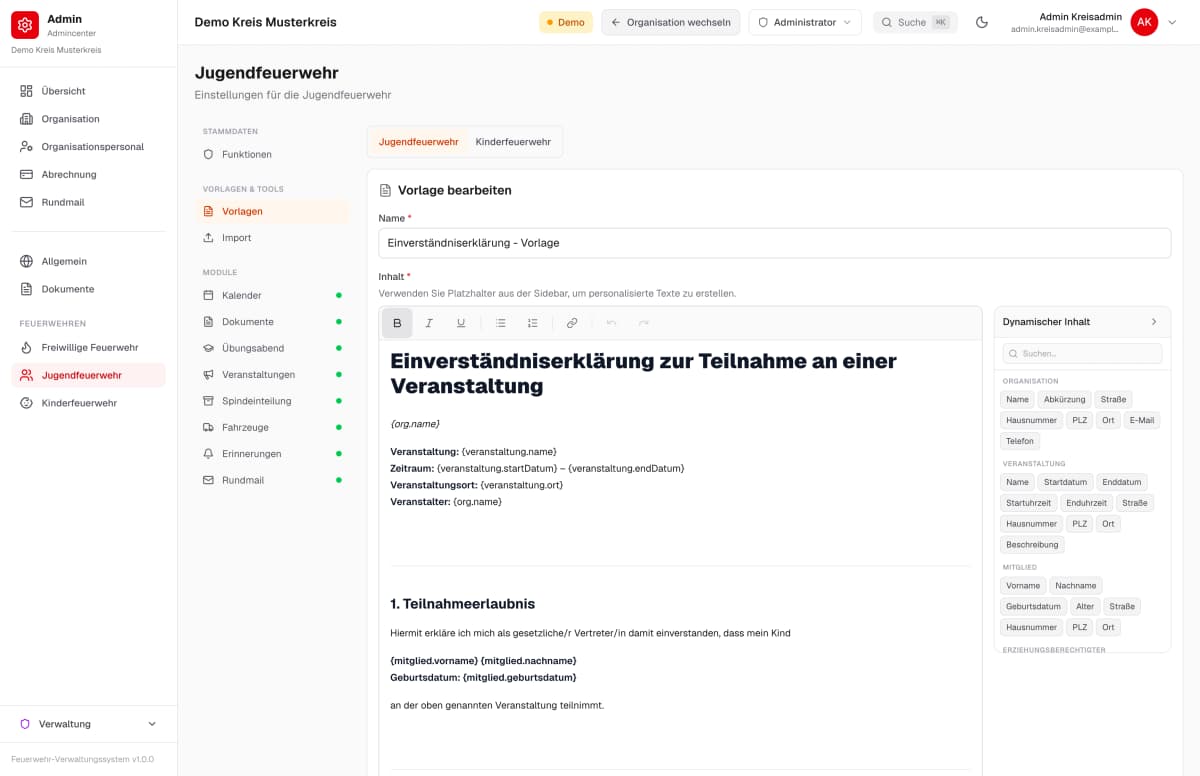1200x776 pixels.
Task: Switch to the Kinderfeuerwehr tab
Action: 513,142
